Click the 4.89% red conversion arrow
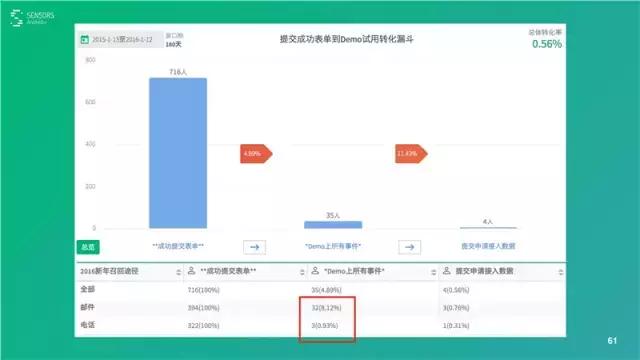This screenshot has width=640, height=360. [256, 154]
